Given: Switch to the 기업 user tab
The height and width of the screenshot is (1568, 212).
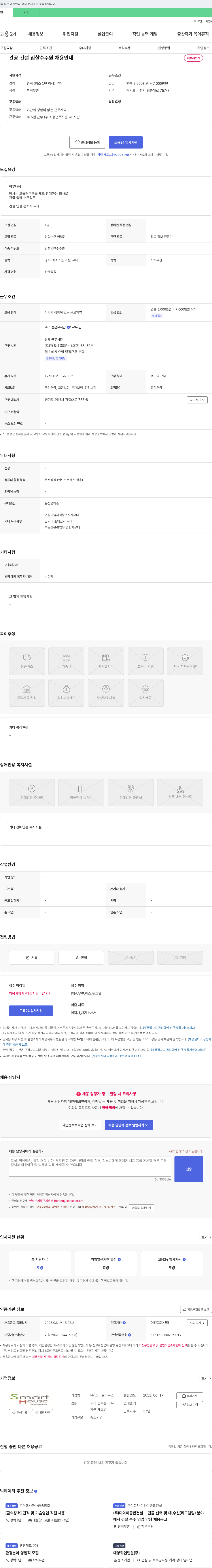Looking at the screenshot, I should (x=26, y=12).
